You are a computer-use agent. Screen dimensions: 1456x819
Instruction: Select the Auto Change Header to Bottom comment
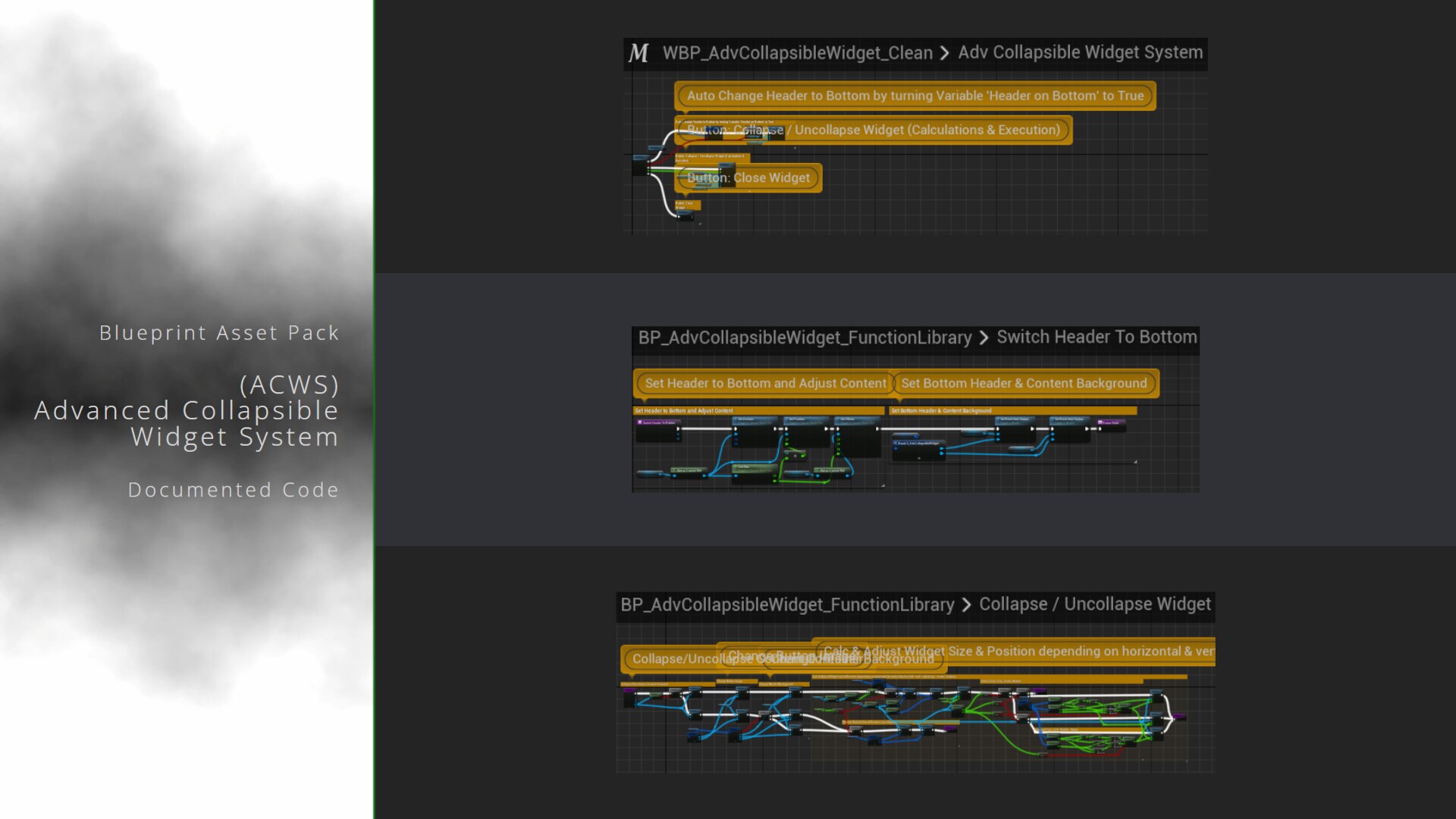click(x=915, y=96)
